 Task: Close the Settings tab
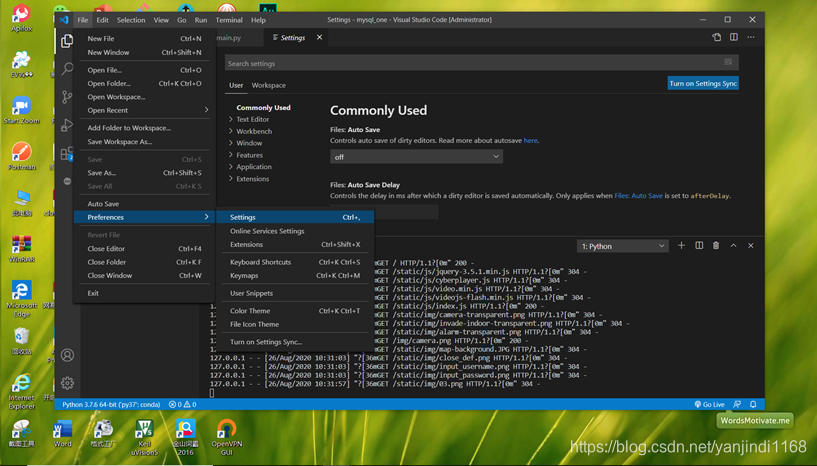[x=319, y=38]
